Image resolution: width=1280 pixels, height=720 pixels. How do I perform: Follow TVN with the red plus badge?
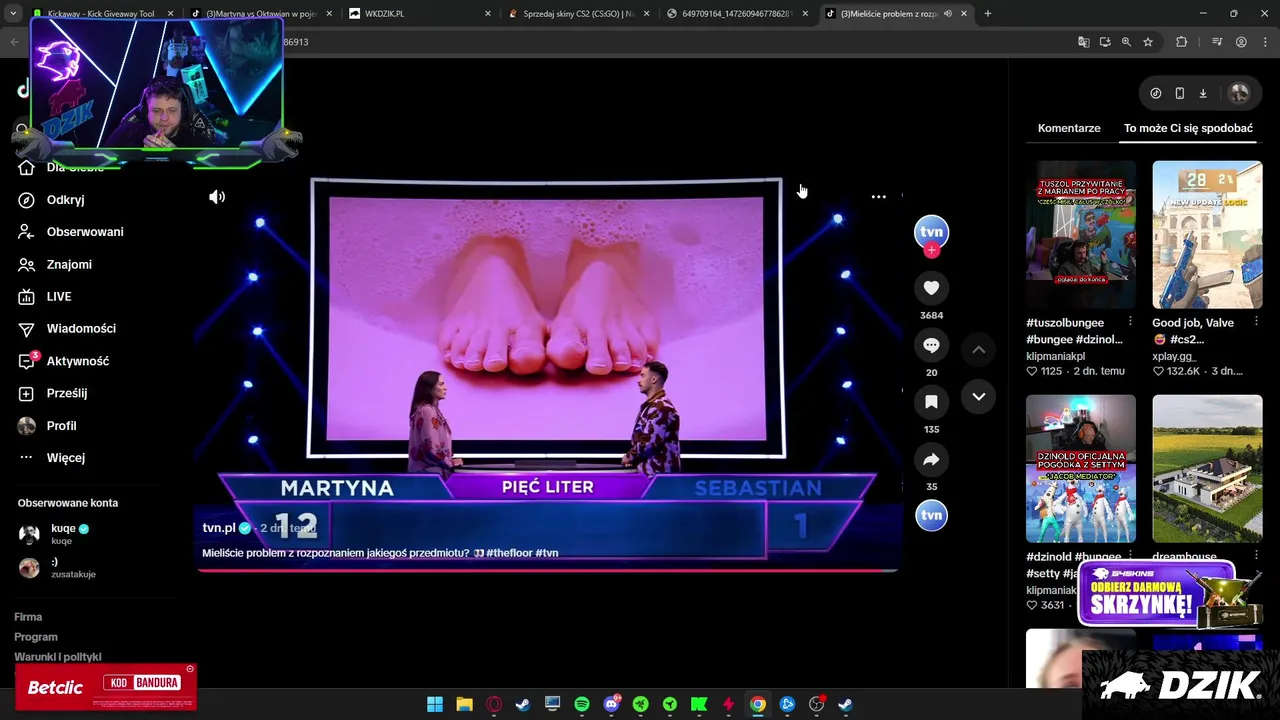pyautogui.click(x=931, y=251)
